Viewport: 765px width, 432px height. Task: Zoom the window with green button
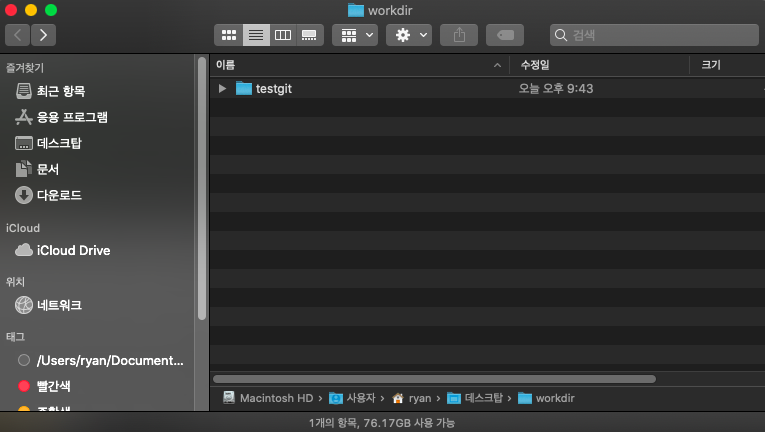(51, 10)
